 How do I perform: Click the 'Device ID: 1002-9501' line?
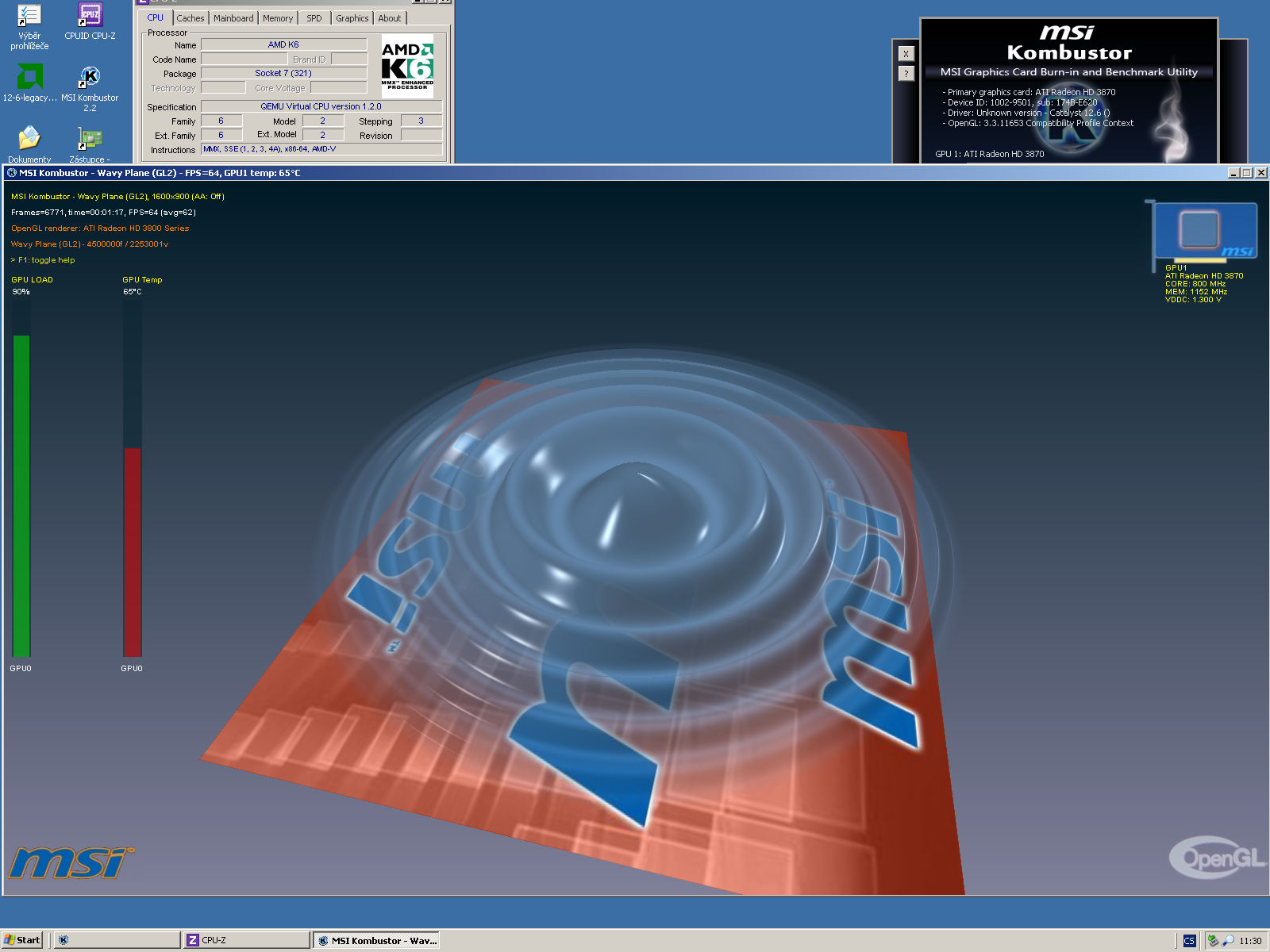pyautogui.click(x=1019, y=102)
